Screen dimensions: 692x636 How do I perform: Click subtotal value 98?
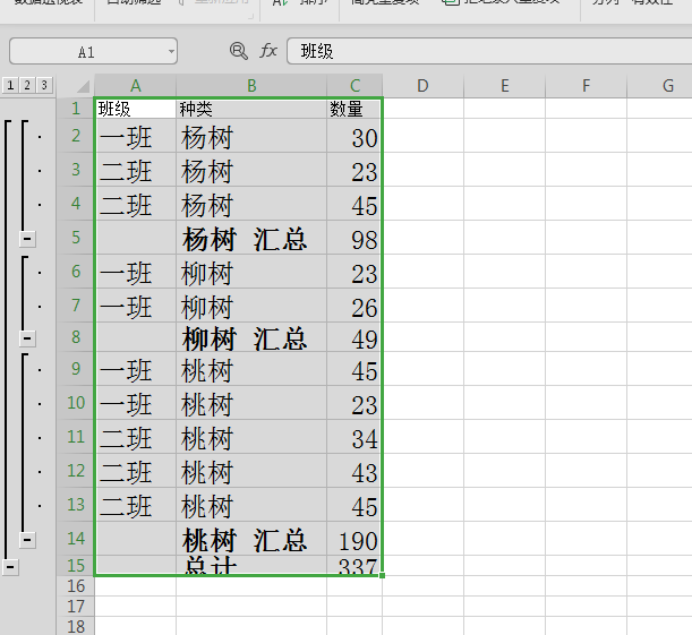(x=354, y=237)
